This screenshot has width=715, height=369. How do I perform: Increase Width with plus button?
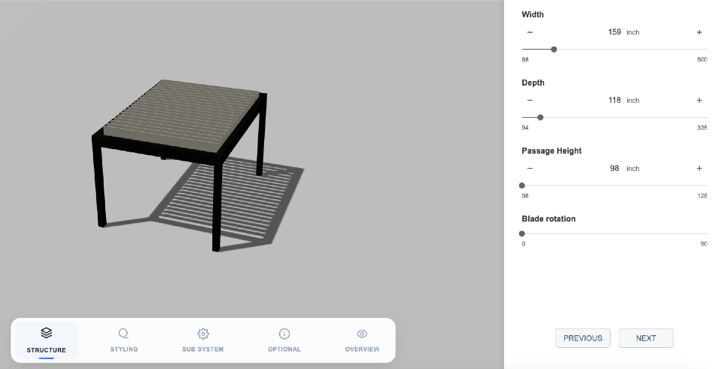pos(699,32)
